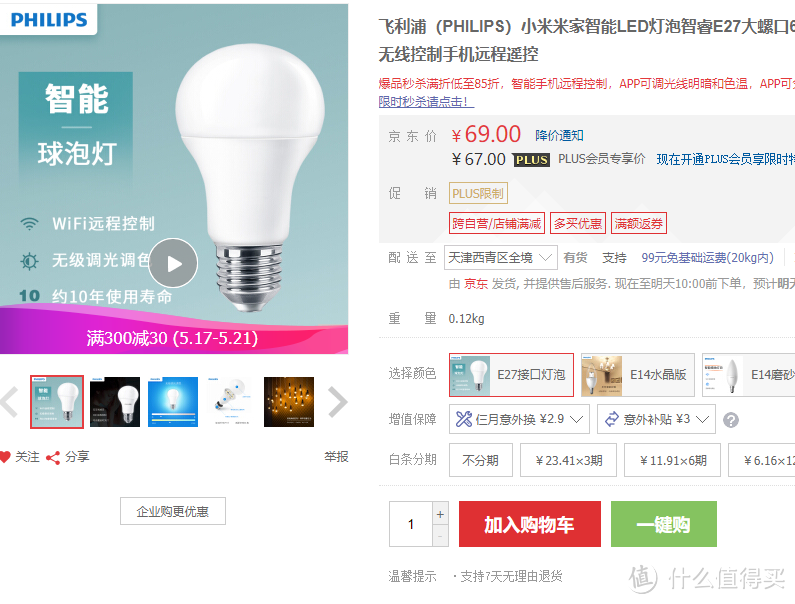
Task: Increase quantity with plus button
Action: pos(440,514)
